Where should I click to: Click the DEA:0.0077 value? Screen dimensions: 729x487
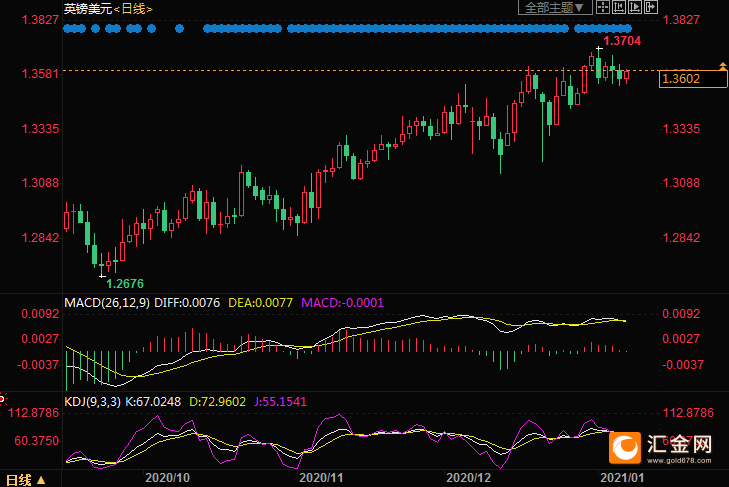point(260,303)
